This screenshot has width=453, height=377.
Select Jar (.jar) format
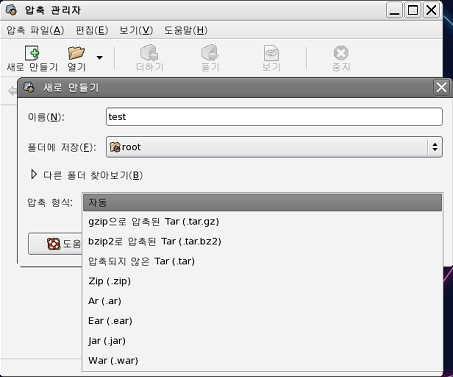pos(262,341)
